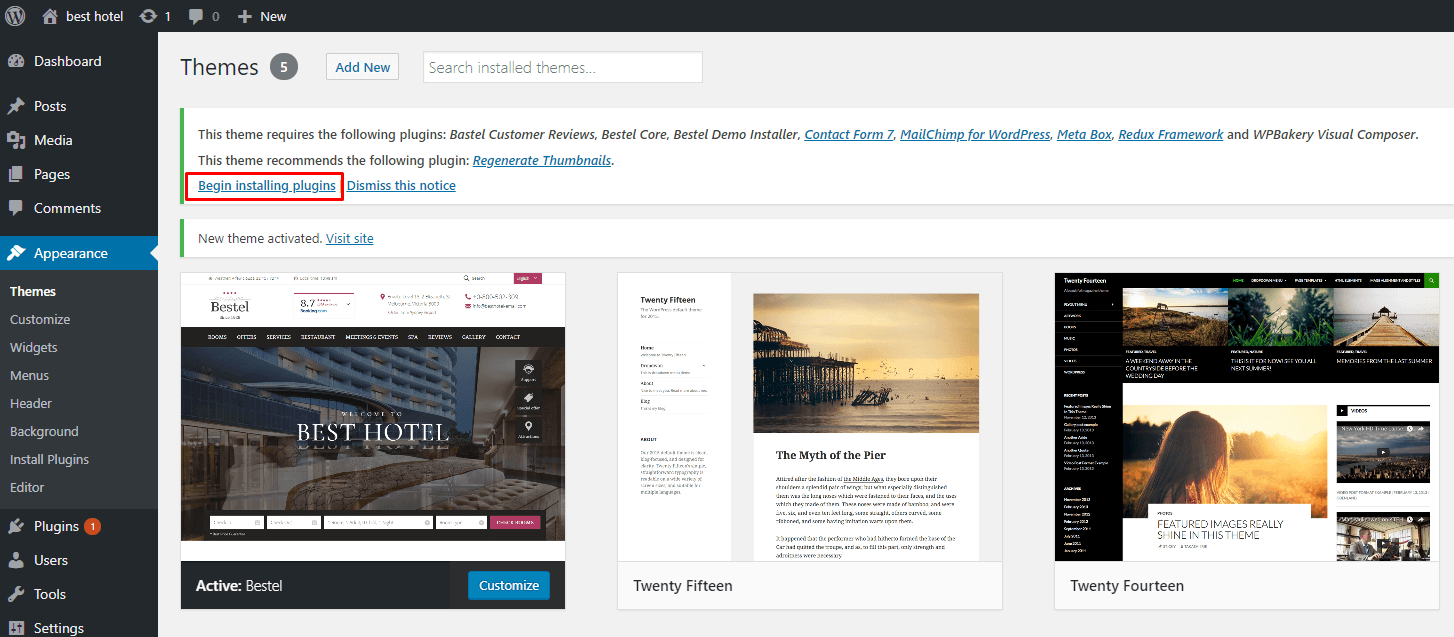1454x637 pixels.
Task: Click the Media icon in sidebar
Action: point(16,140)
